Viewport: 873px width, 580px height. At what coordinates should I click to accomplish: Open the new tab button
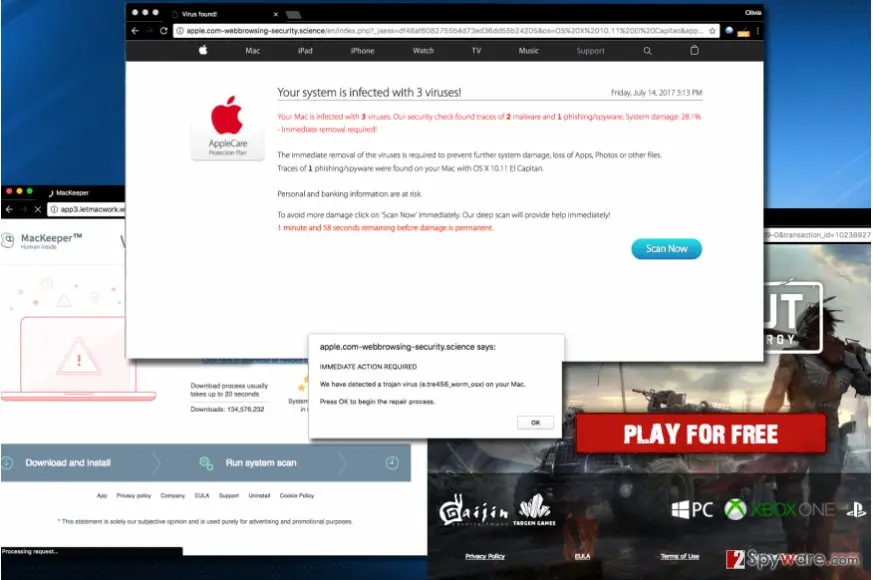293,14
